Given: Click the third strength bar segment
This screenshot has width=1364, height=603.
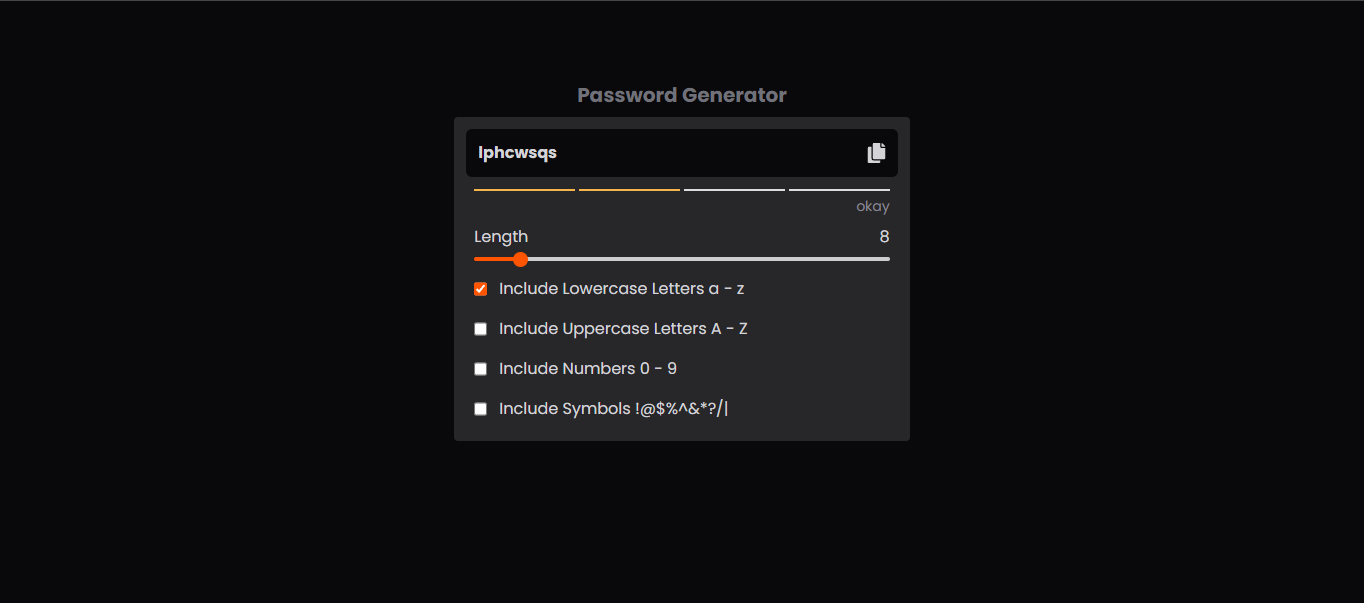Looking at the screenshot, I should (x=734, y=189).
